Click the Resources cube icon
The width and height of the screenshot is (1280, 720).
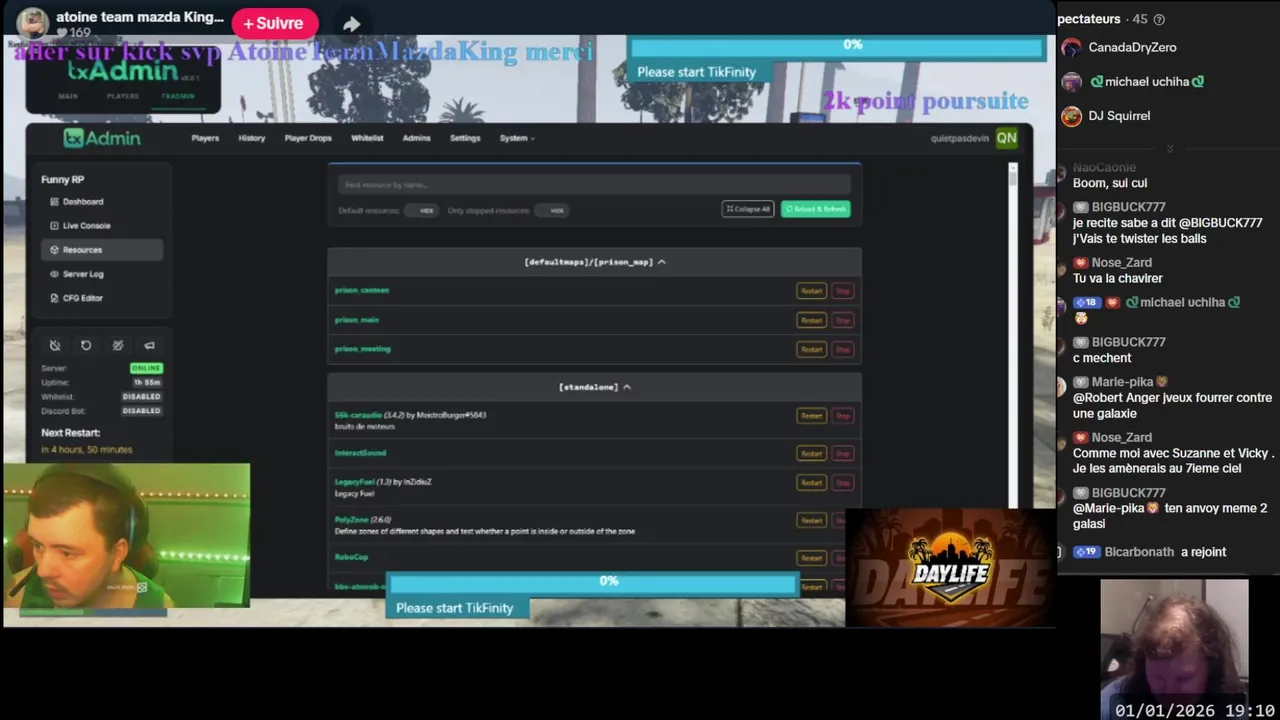click(x=55, y=249)
